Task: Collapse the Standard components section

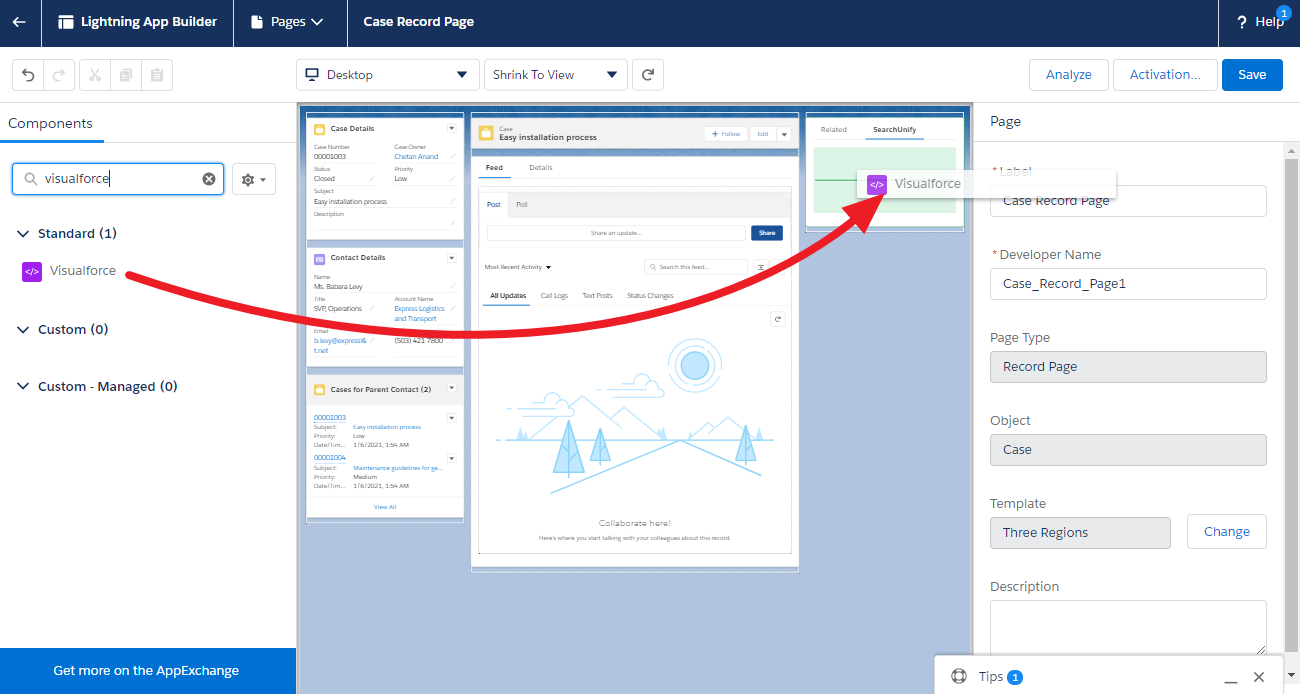Action: (23, 234)
